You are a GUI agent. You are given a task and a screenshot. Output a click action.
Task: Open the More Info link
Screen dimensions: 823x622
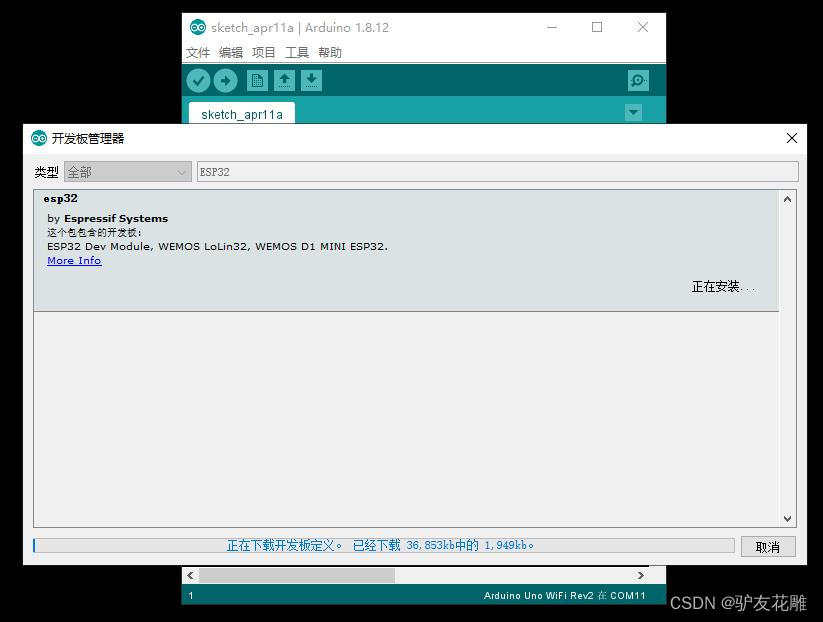pos(74,261)
